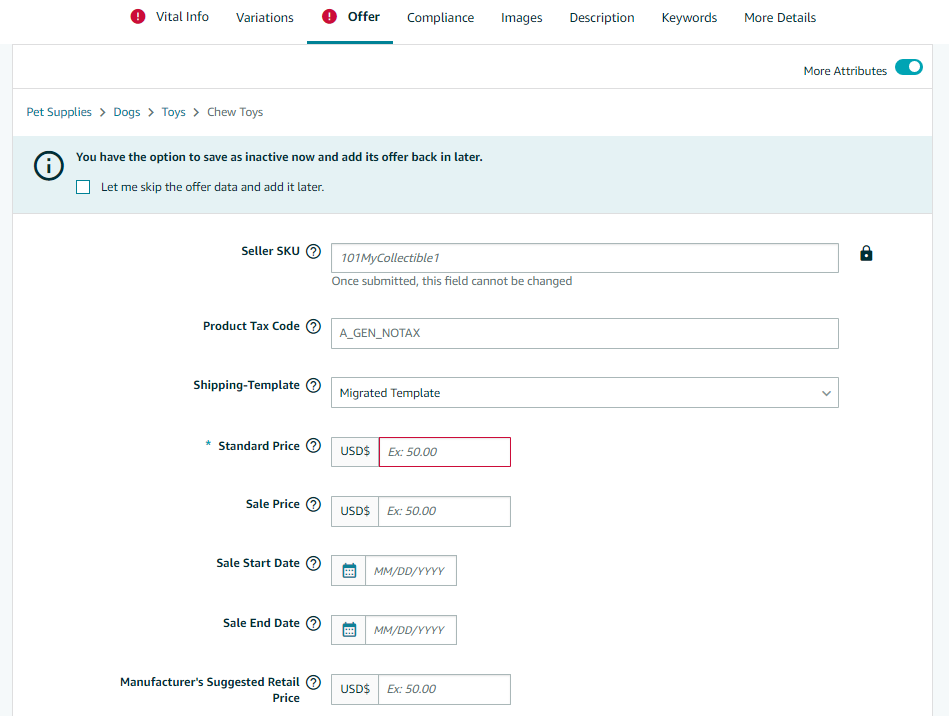Expand the Shipping-Template dropdown
The width and height of the screenshot is (949, 716).
tap(584, 393)
